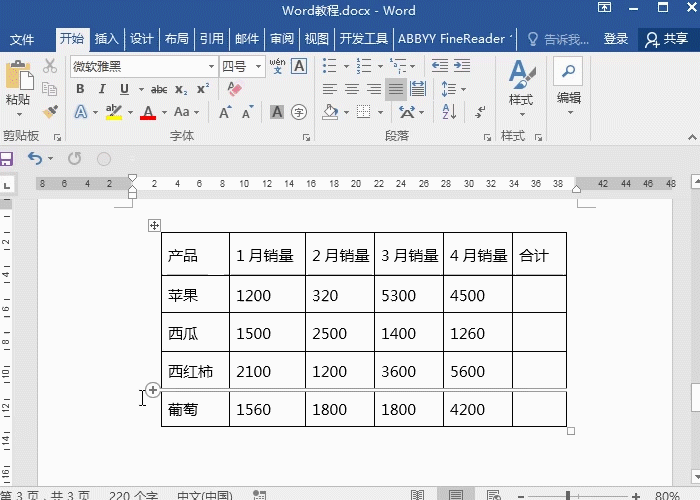
Task: Center the text alignment
Action: click(352, 89)
